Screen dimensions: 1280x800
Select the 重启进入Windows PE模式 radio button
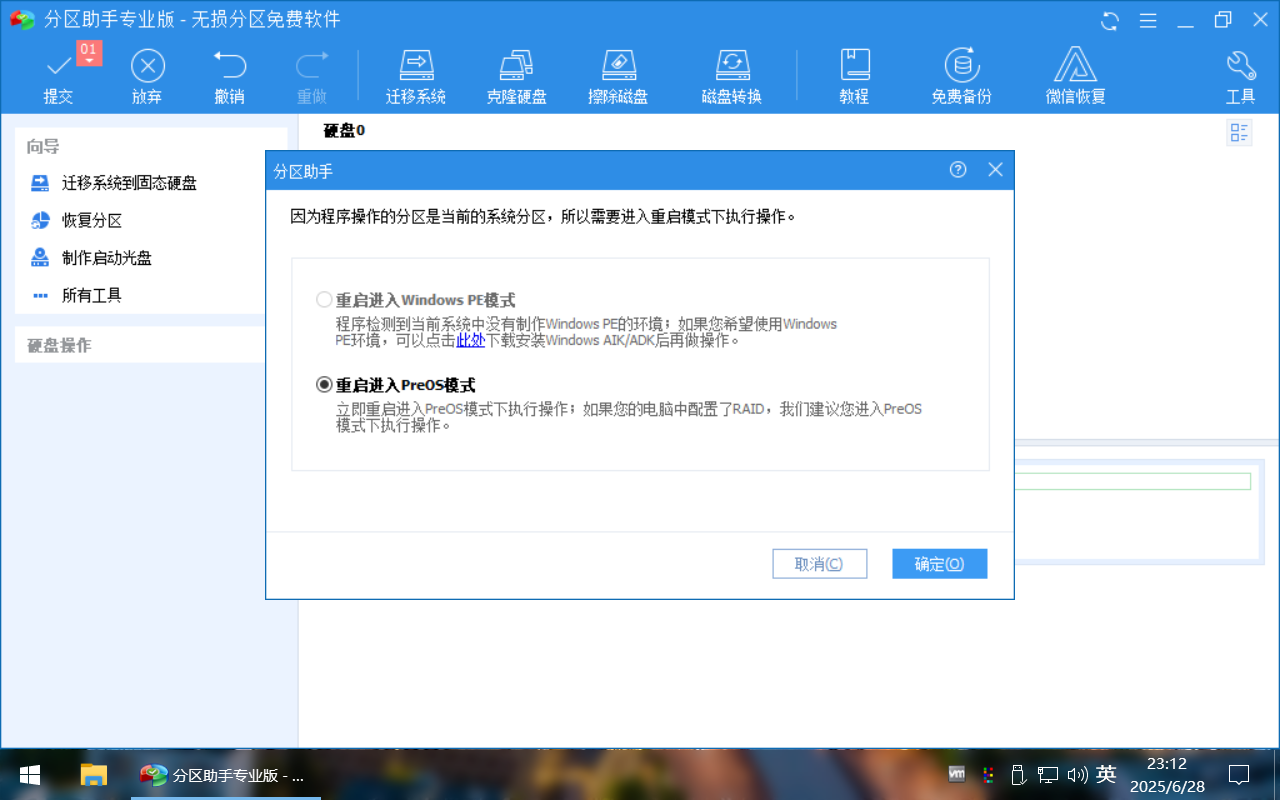tap(324, 299)
